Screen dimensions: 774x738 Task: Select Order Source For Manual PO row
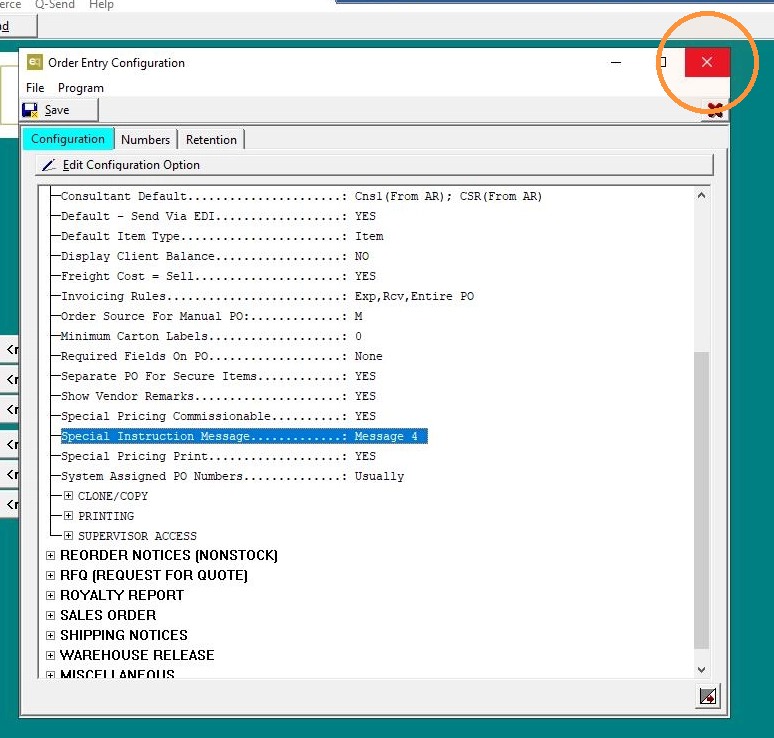point(211,316)
